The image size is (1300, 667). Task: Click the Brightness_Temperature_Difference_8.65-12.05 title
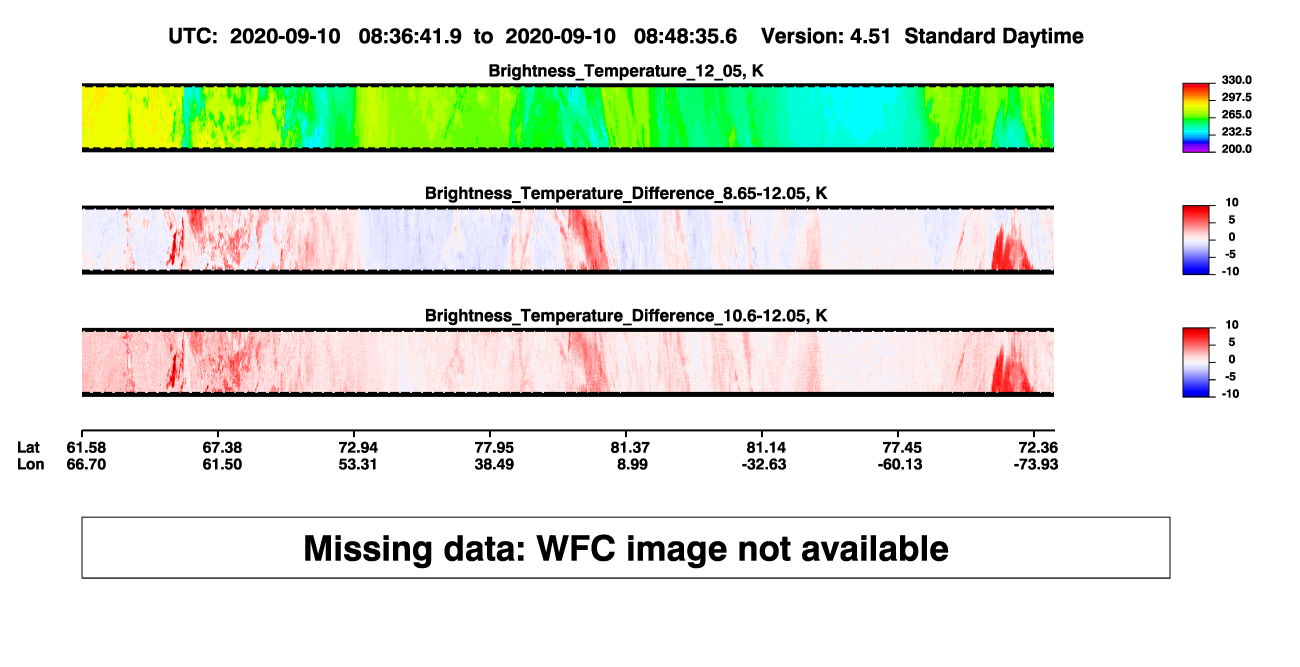point(626,193)
